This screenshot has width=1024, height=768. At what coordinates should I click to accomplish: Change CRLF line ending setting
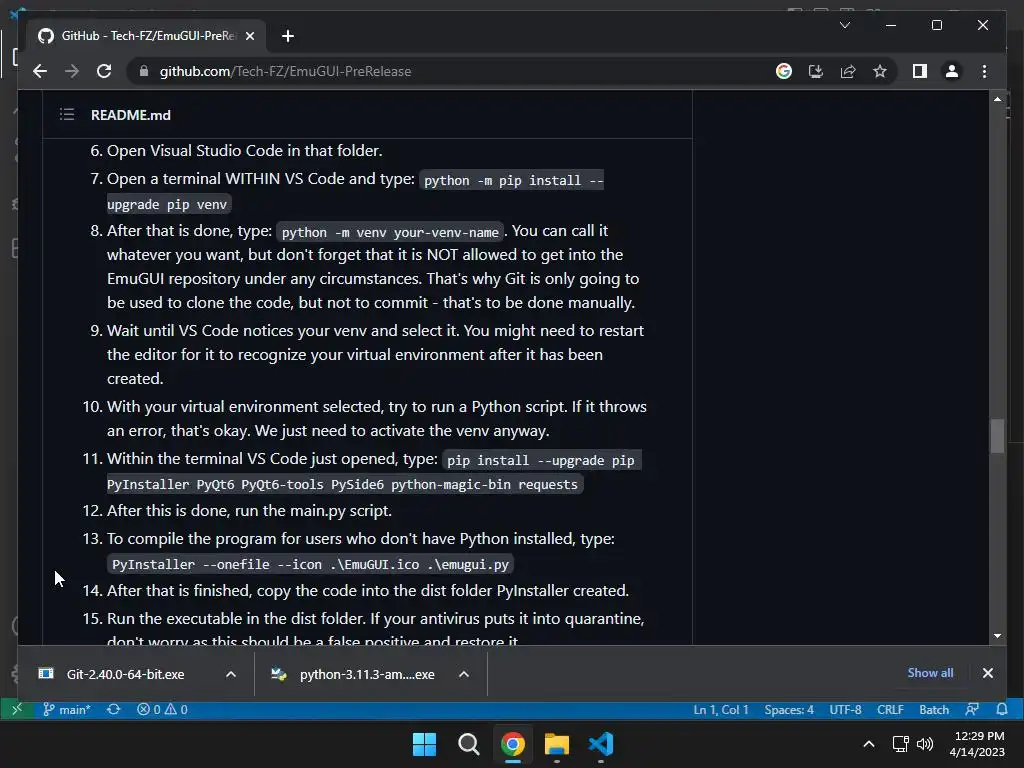click(x=890, y=709)
